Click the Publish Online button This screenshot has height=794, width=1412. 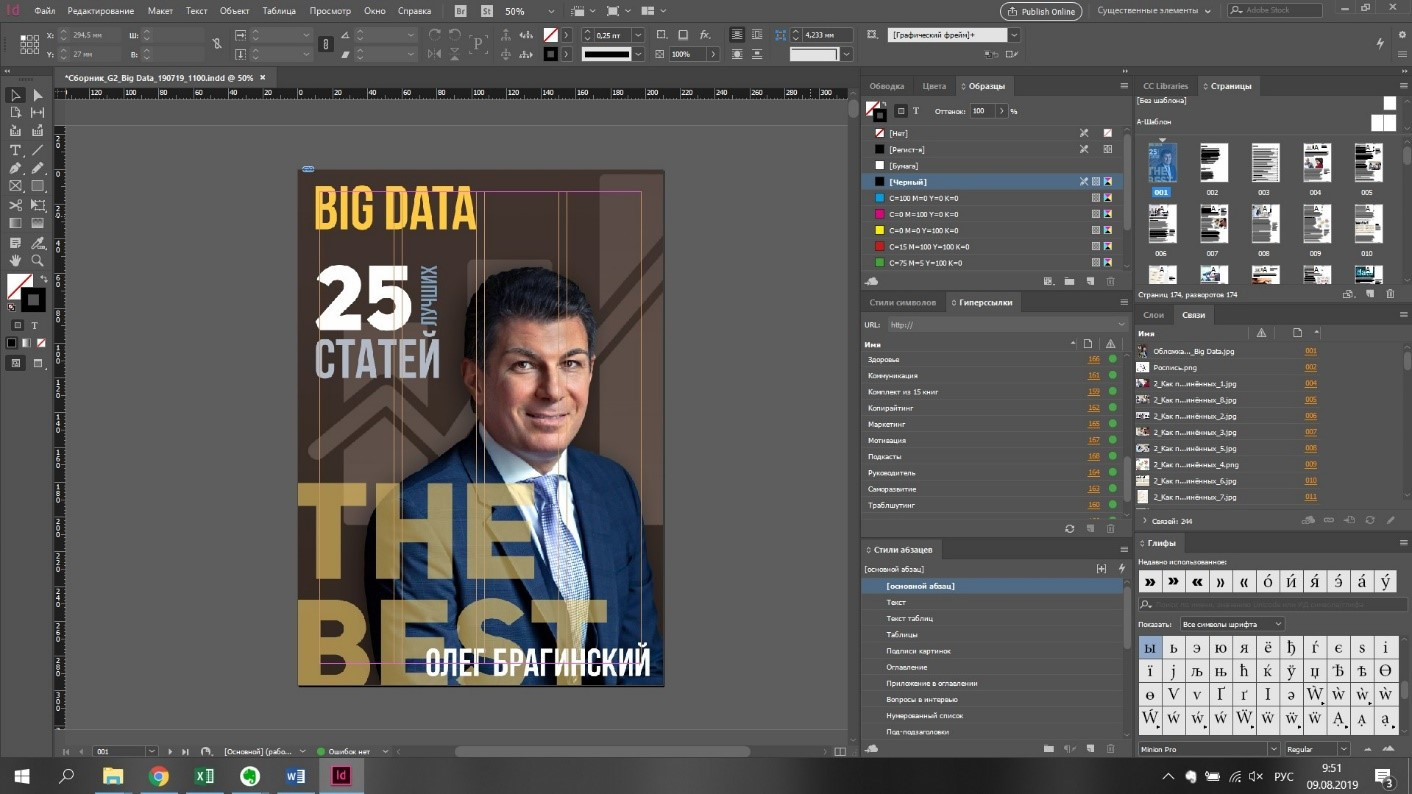pyautogui.click(x=1040, y=11)
